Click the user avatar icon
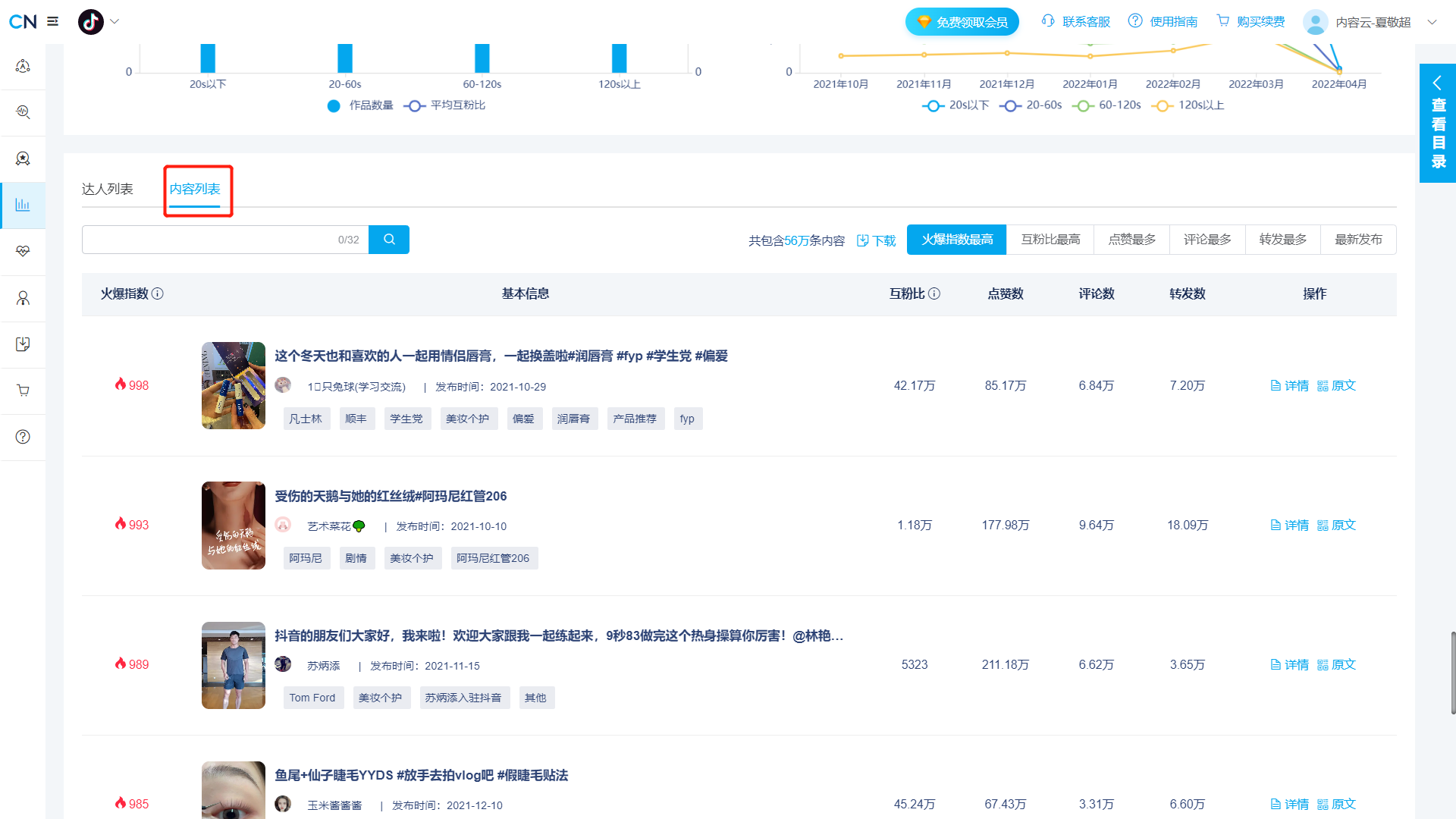 coord(1315,22)
